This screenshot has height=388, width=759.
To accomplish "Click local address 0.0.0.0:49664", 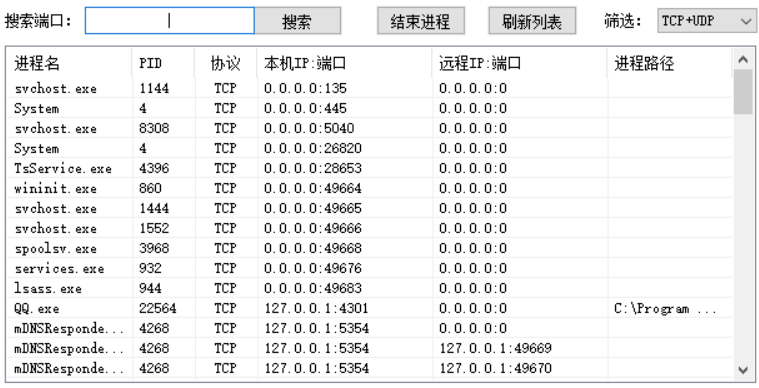I will pyautogui.click(x=313, y=188).
